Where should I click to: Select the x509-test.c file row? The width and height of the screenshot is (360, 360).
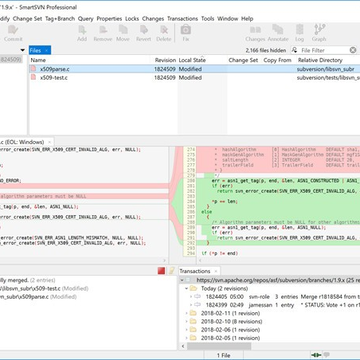(x=195, y=77)
